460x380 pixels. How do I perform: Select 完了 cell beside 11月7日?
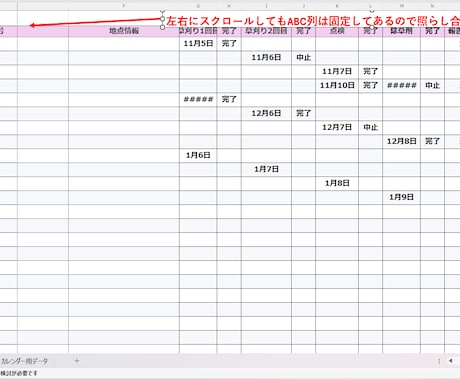[371, 72]
